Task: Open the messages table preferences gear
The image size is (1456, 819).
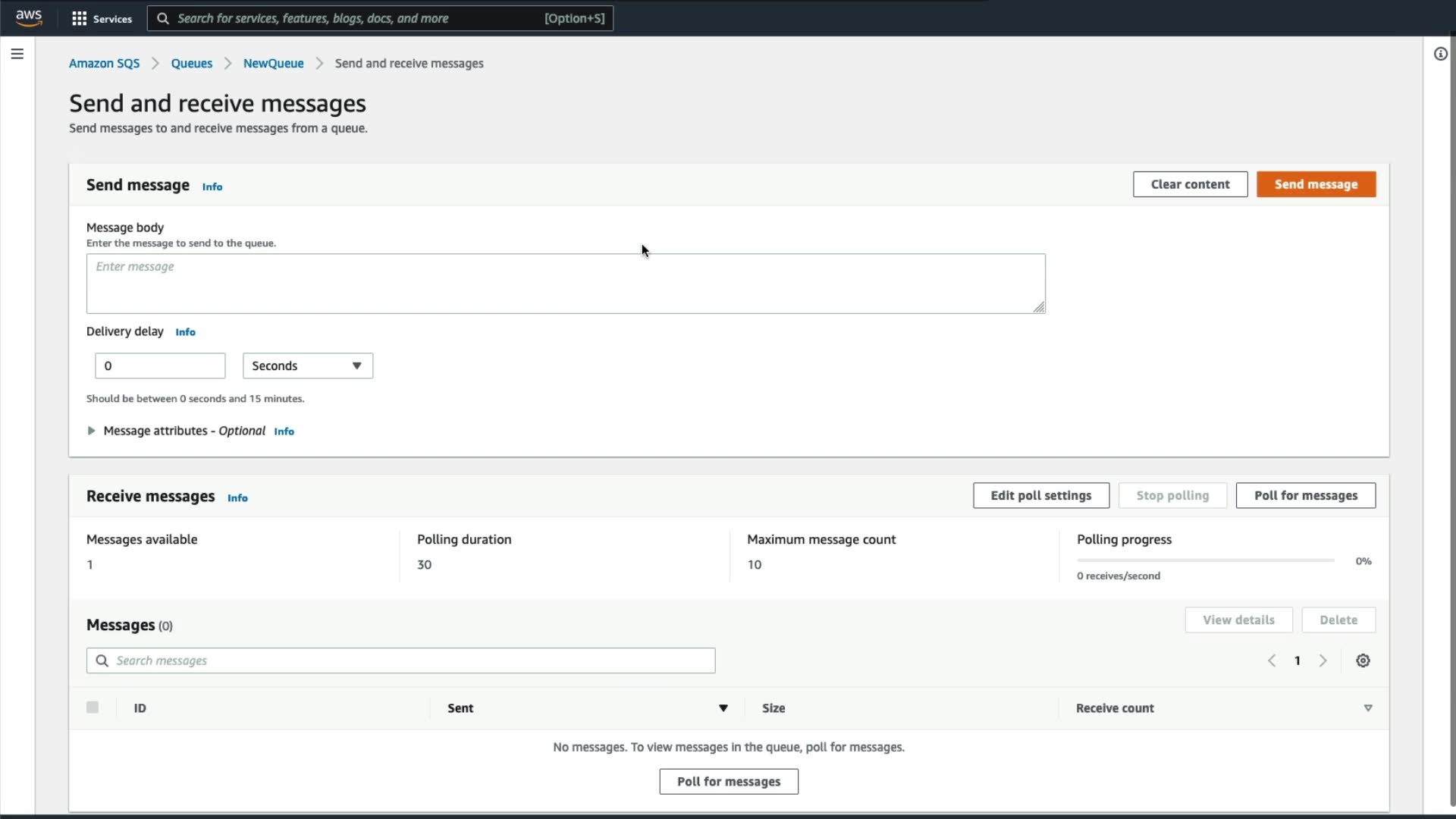Action: pos(1363,661)
